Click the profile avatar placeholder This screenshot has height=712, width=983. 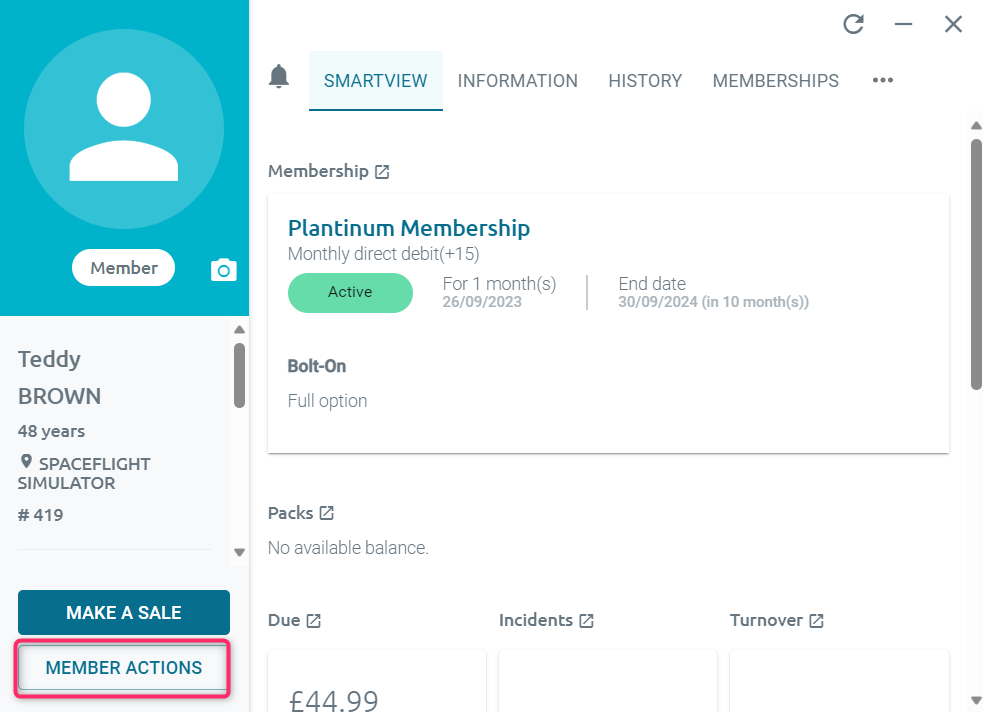(124, 128)
